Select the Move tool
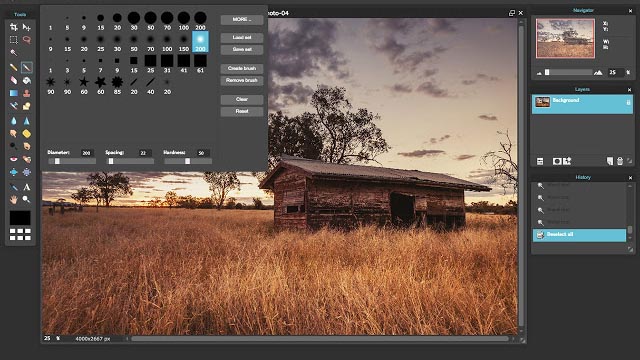640x360 pixels. 27,27
